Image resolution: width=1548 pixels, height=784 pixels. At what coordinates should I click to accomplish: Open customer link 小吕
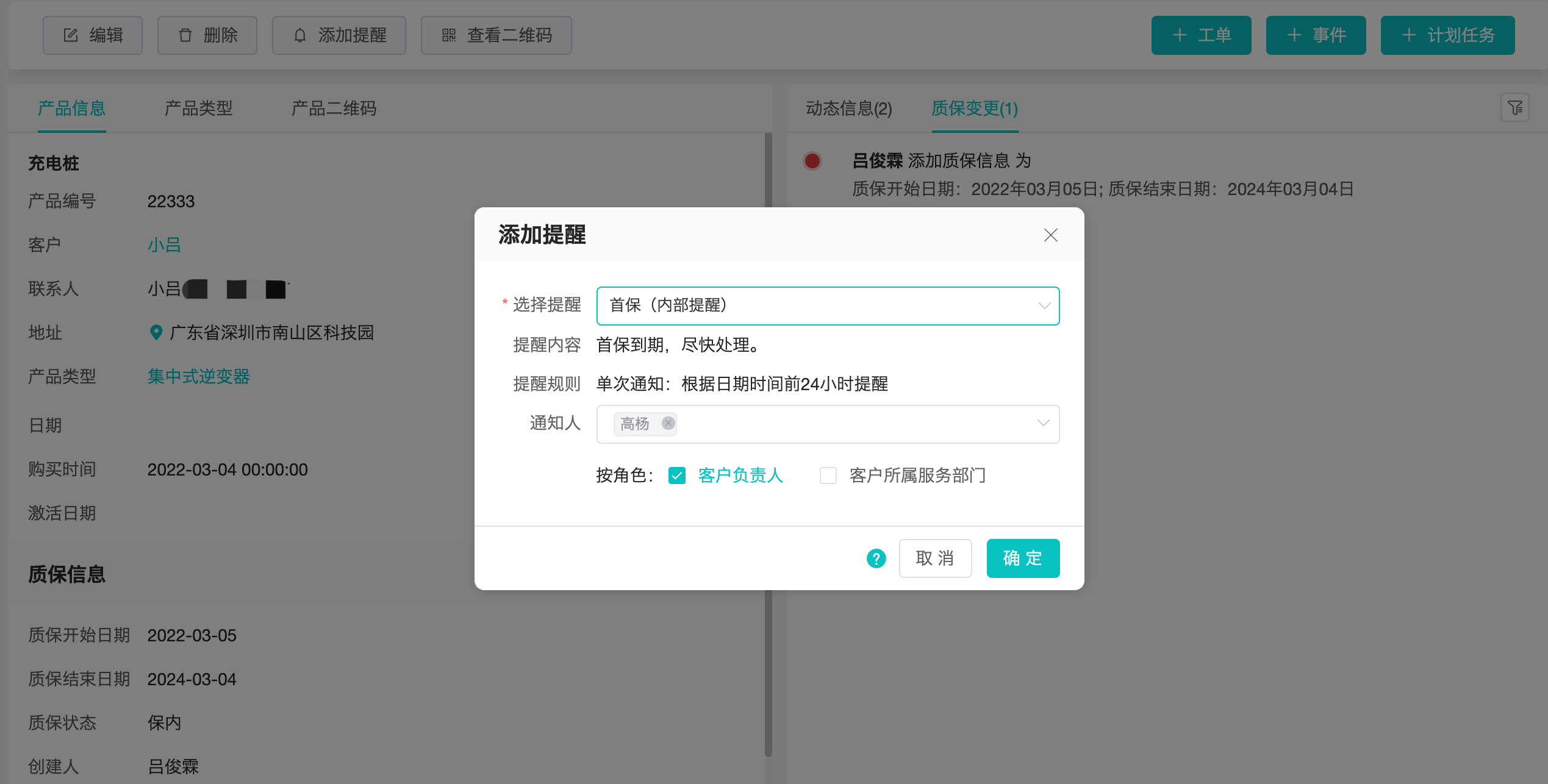pyautogui.click(x=163, y=244)
